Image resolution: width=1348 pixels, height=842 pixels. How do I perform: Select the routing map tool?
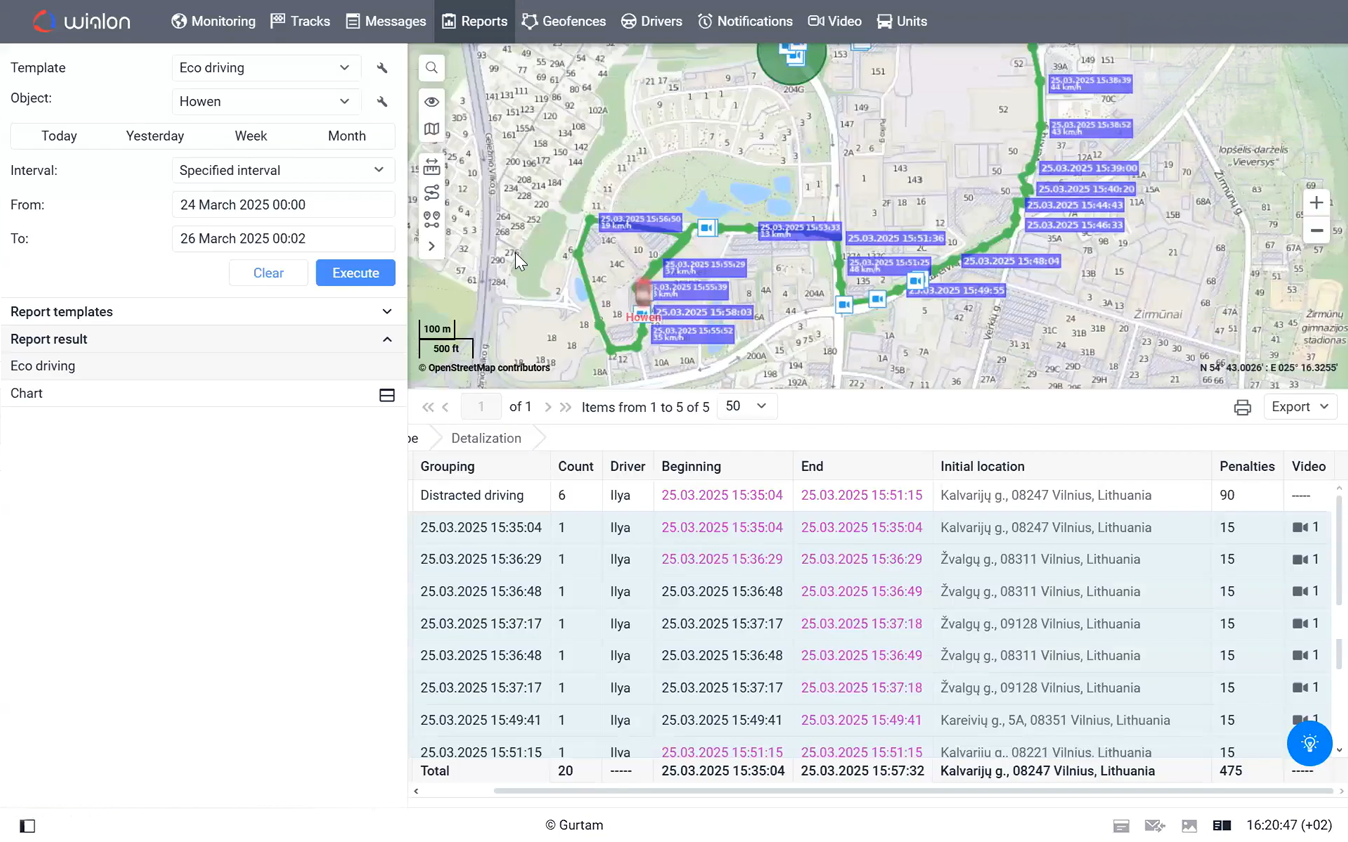coord(431,193)
